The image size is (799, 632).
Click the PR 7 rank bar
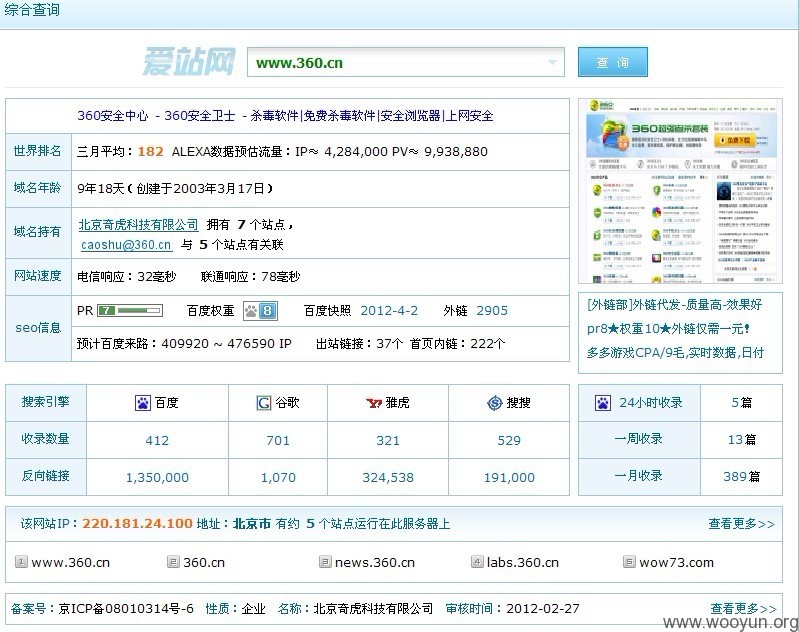[x=130, y=310]
